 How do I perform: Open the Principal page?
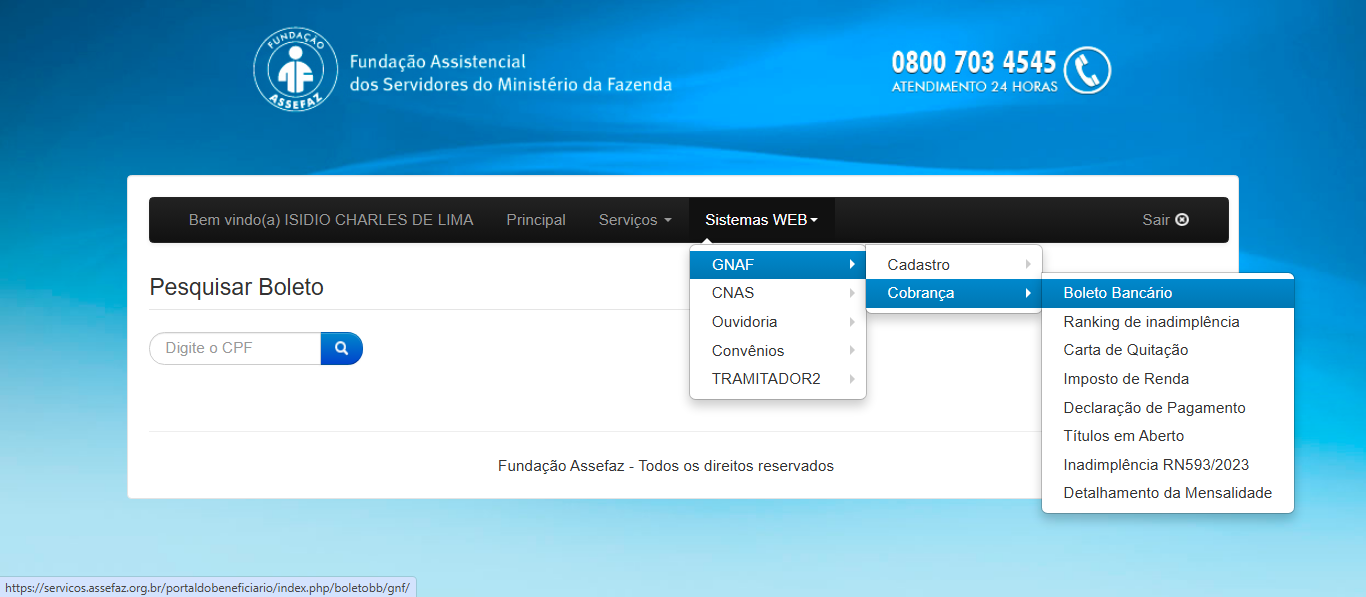(536, 220)
